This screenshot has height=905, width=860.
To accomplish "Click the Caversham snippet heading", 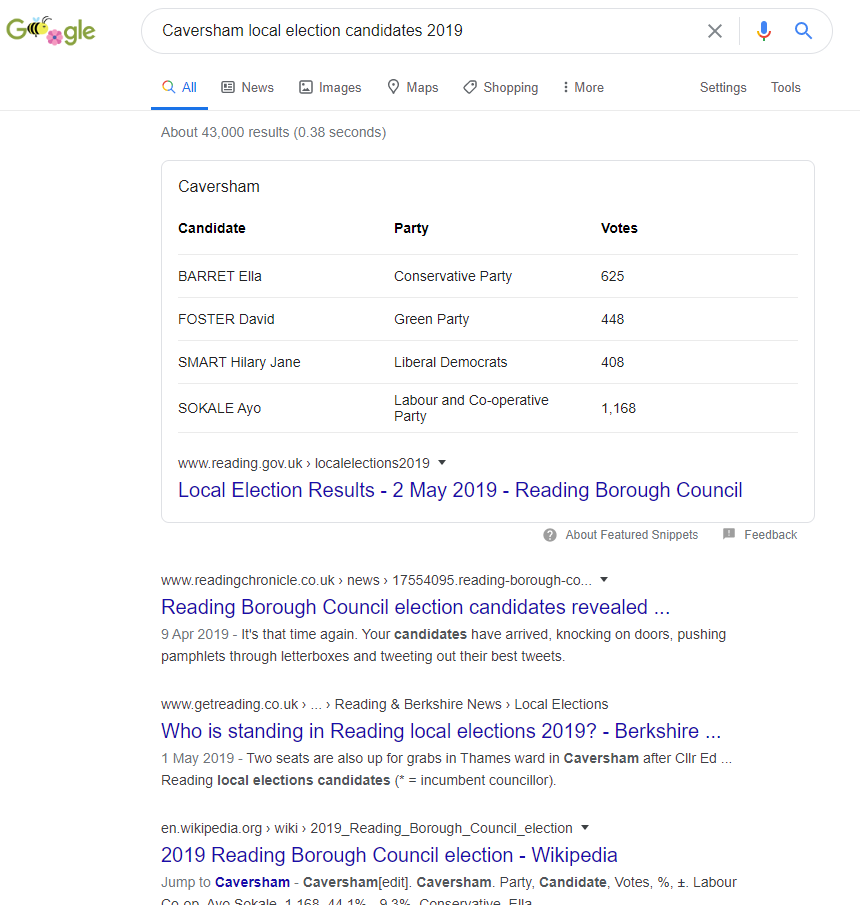I will pyautogui.click(x=219, y=187).
